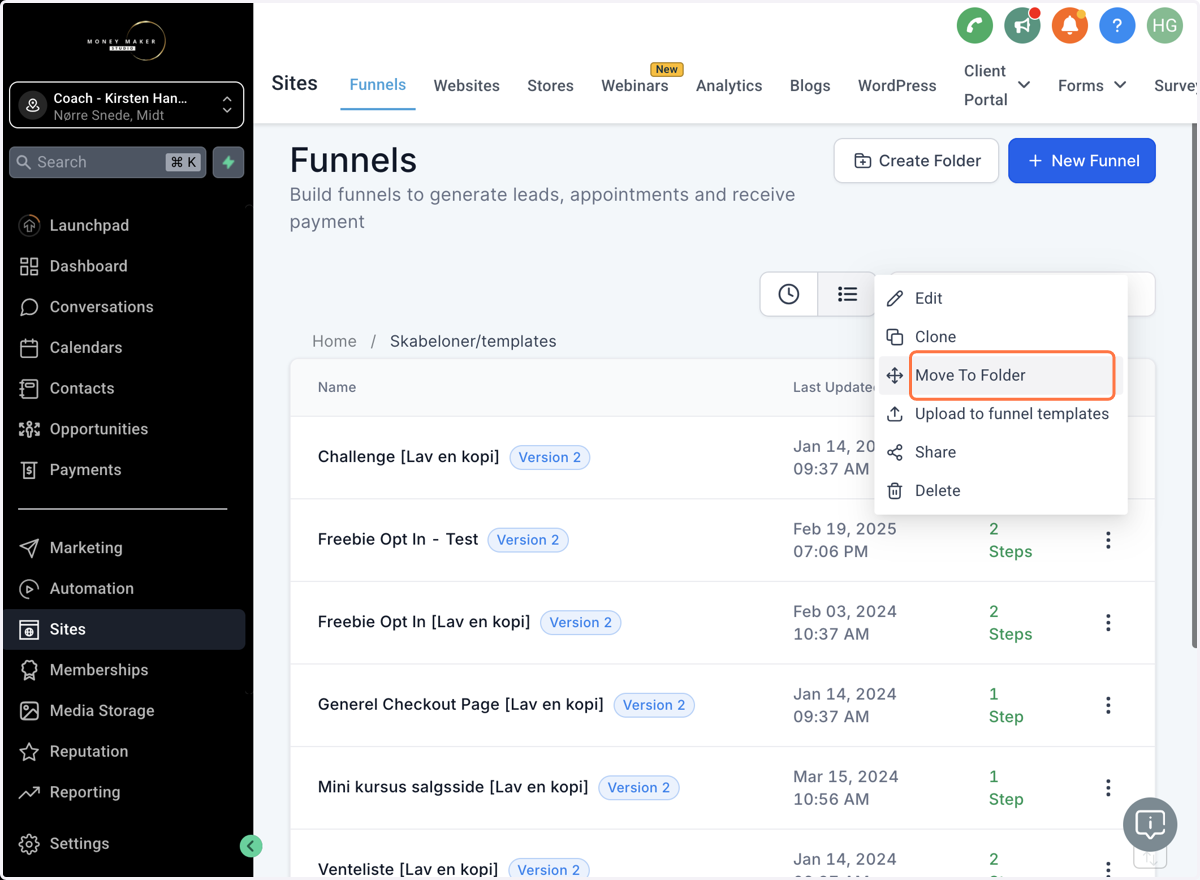Switch to the Funnels tab
The height and width of the screenshot is (880, 1200).
(378, 85)
